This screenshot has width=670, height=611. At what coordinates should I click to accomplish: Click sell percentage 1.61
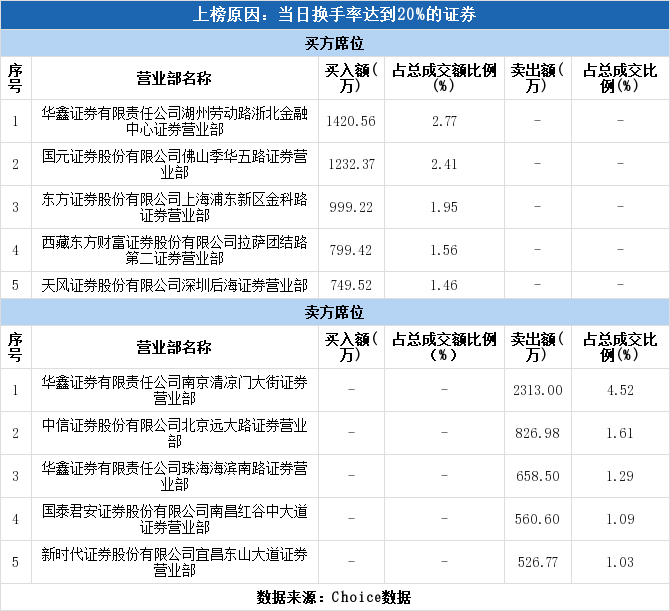(x=620, y=433)
